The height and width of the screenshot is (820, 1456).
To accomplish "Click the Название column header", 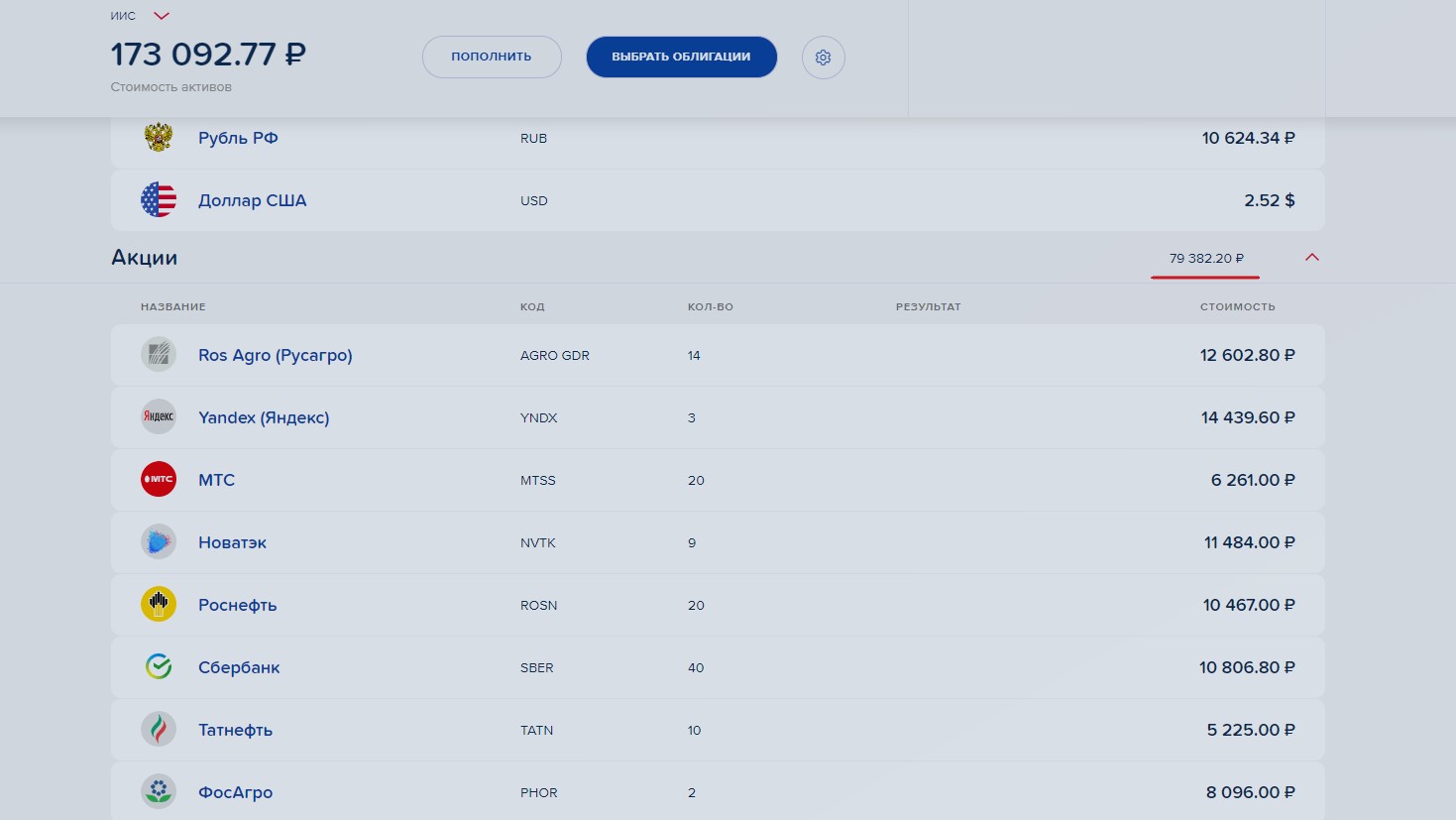I will [x=173, y=306].
